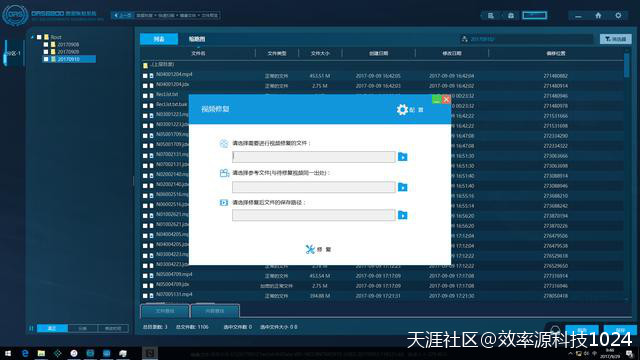Check the N04001204.mp4 file checkbox
Image resolution: width=640 pixels, height=360 pixels.
[x=145, y=76]
